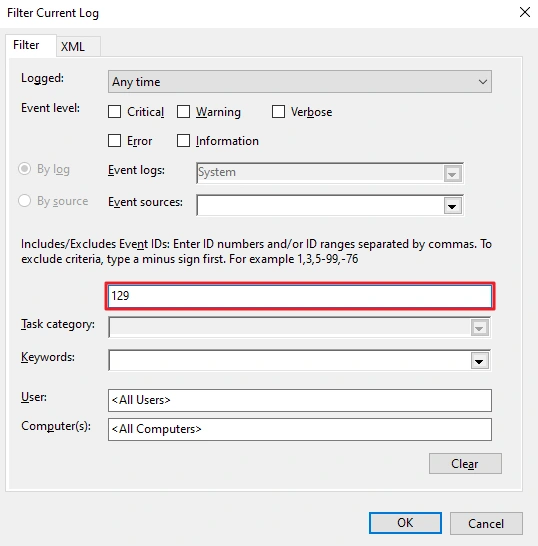538x546 pixels.
Task: Tick the Verbose checkbox
Action: point(278,112)
